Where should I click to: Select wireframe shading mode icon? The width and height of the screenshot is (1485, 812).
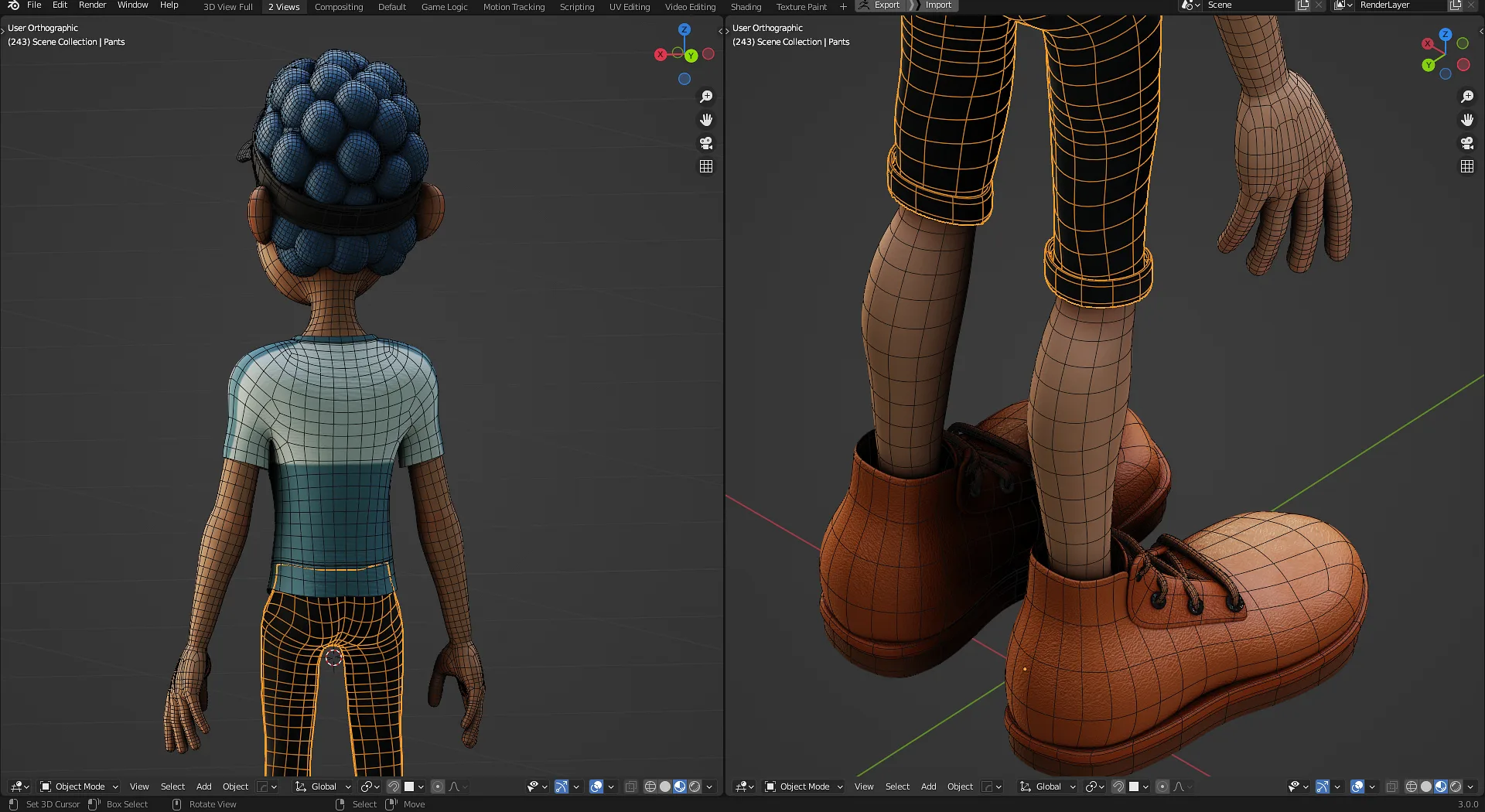point(650,786)
